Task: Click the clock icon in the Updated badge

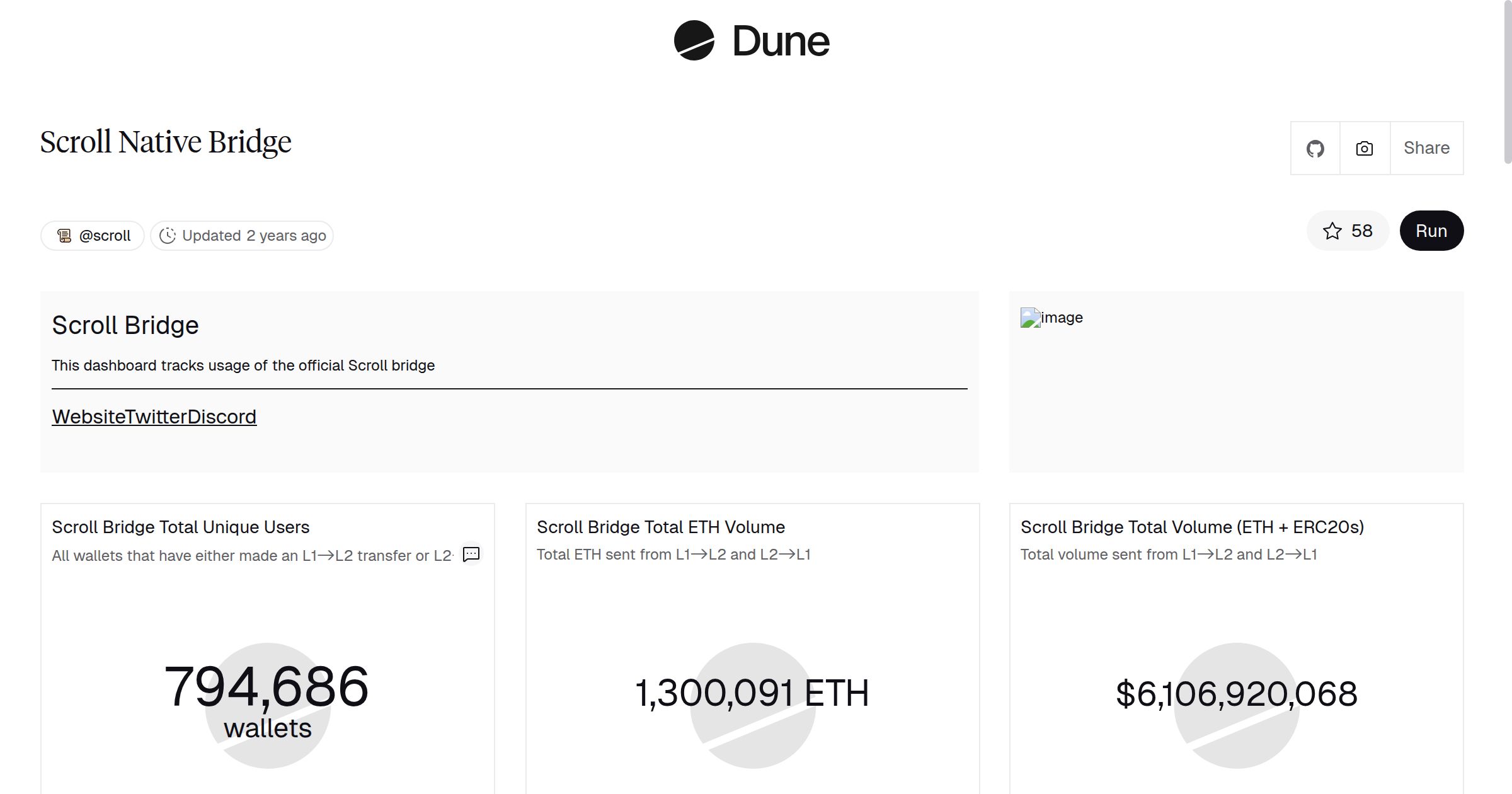Action: click(x=167, y=235)
